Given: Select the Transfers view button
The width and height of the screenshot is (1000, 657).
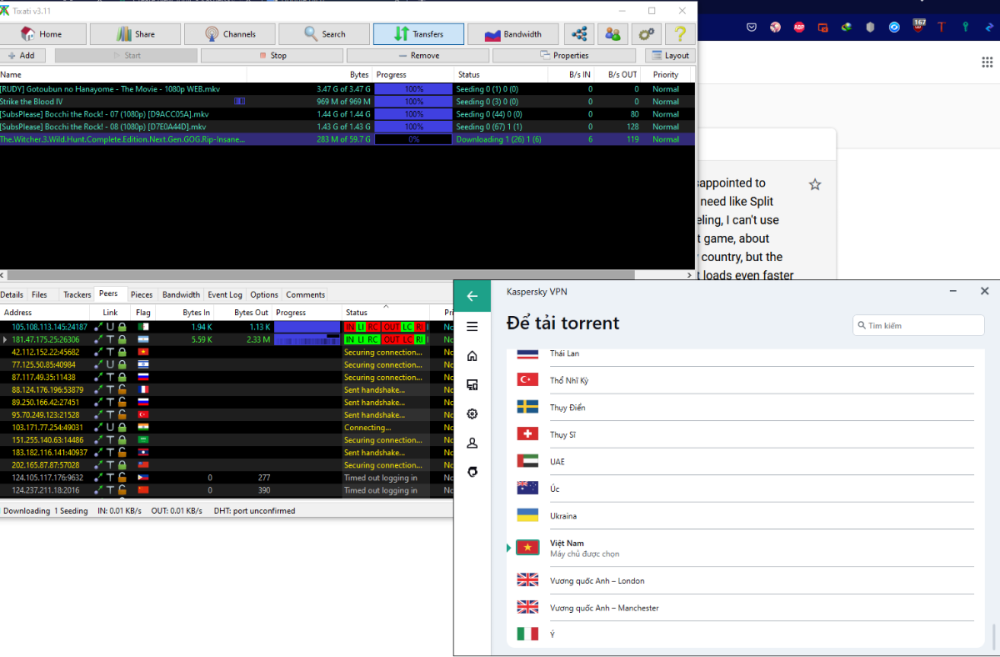Looking at the screenshot, I should (x=418, y=34).
